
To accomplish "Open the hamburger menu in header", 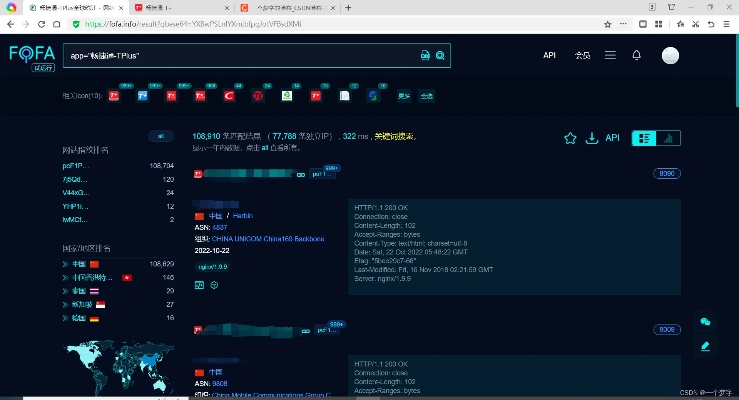I will point(610,55).
